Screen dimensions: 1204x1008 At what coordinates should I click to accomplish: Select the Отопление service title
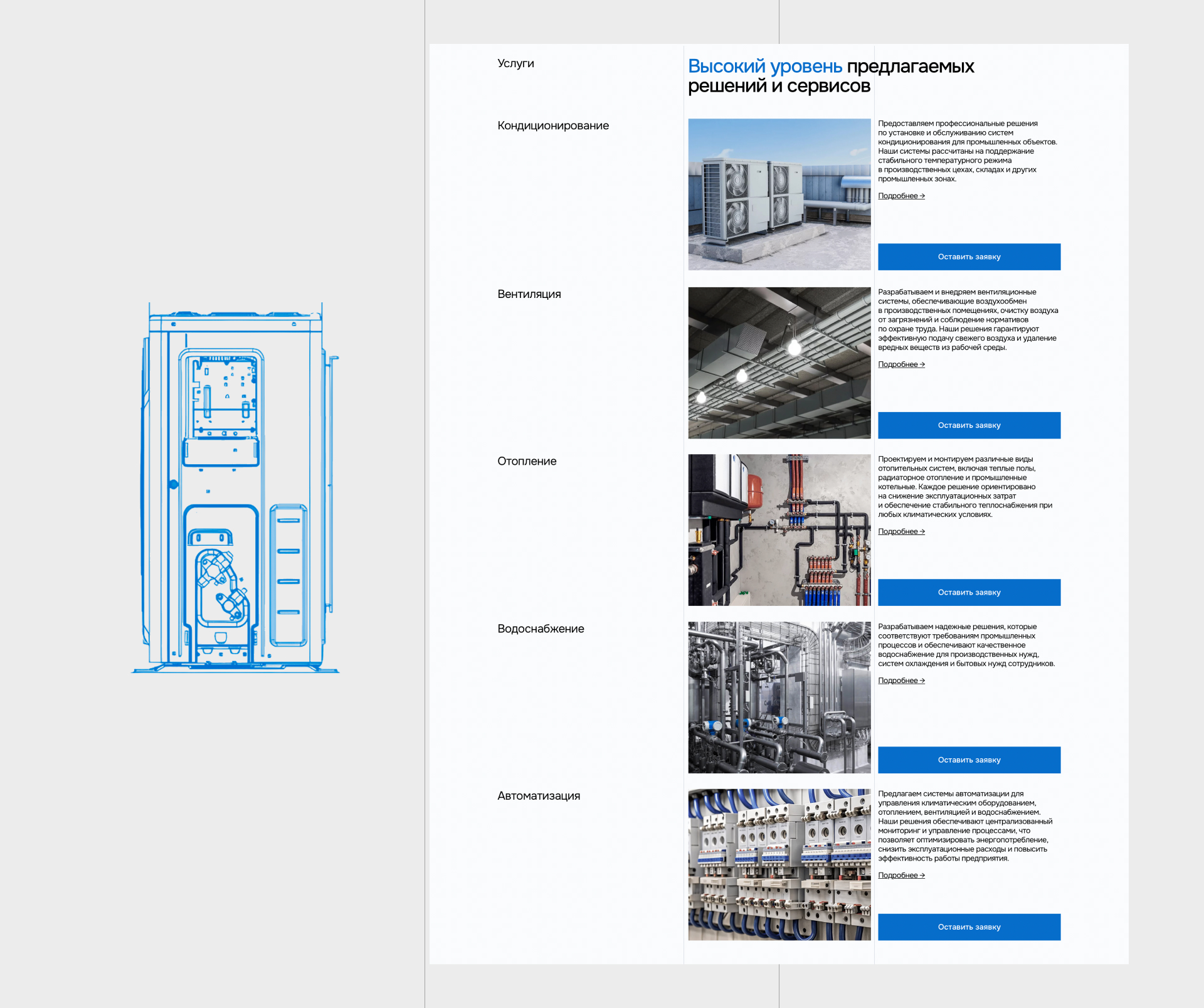click(x=527, y=462)
